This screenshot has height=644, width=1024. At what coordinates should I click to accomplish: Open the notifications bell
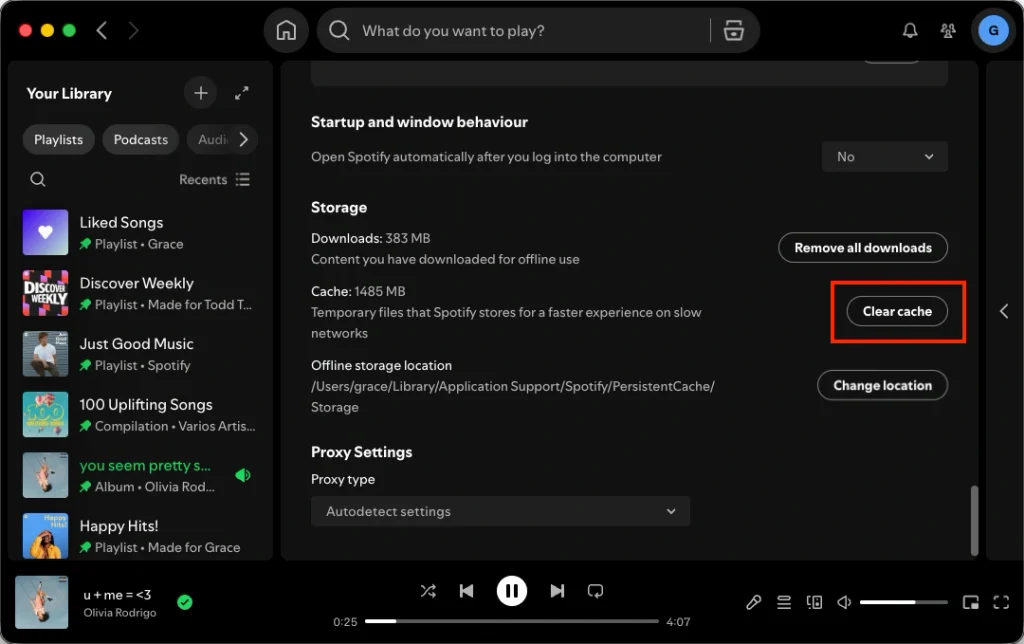click(x=910, y=31)
